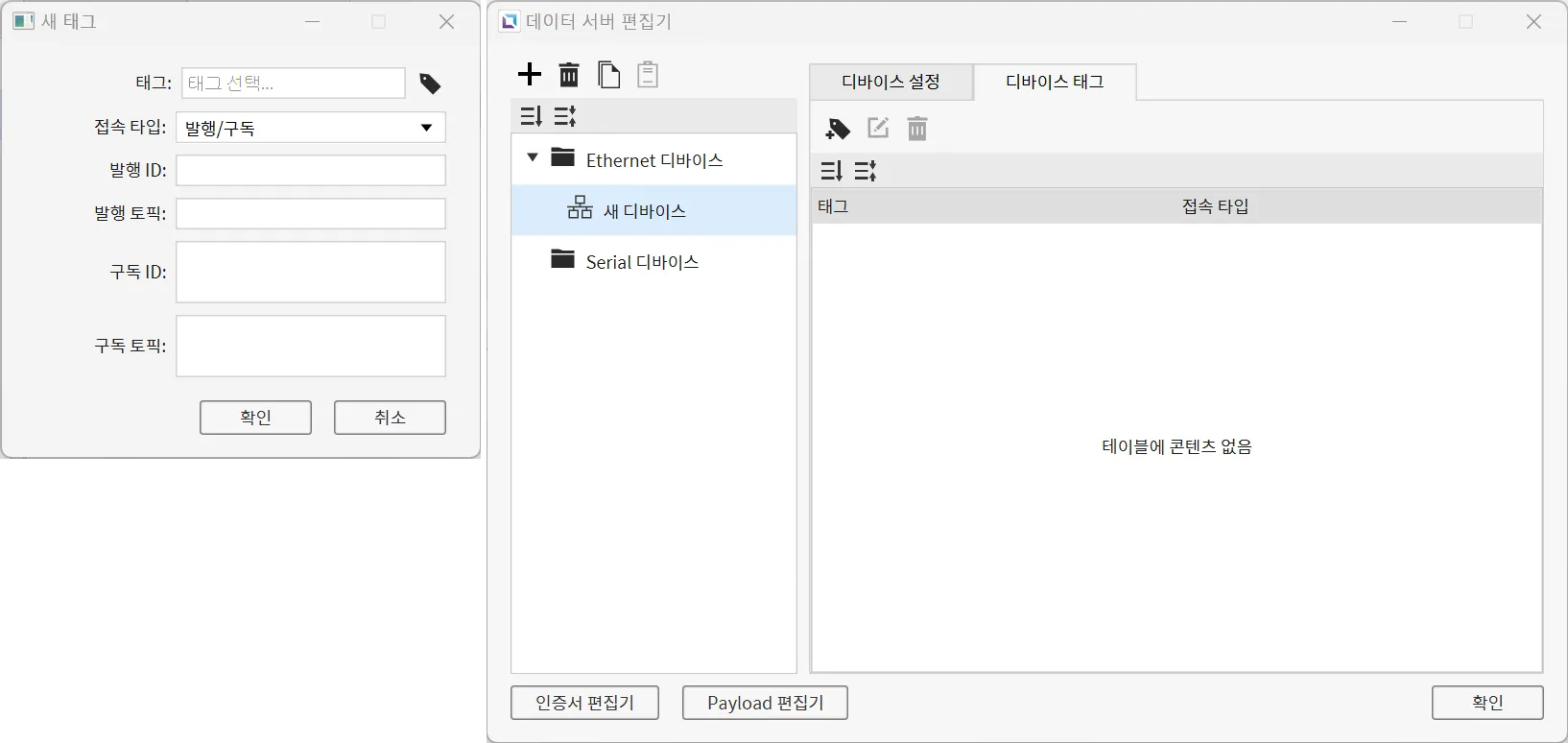Click the 인증서 편집기 button
Image resolution: width=1568 pixels, height=743 pixels.
coord(584,703)
